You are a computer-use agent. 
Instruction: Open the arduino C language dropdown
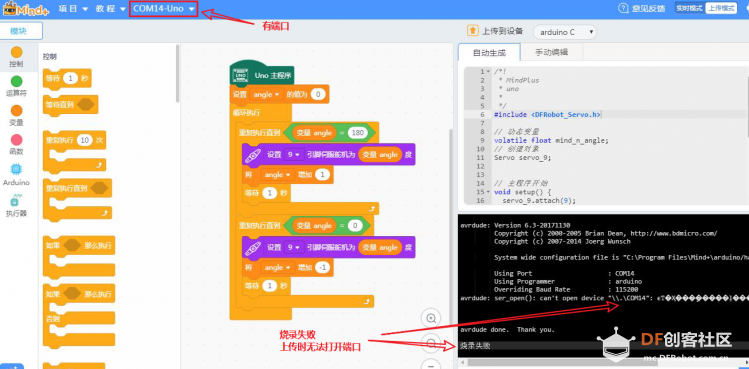(x=565, y=32)
